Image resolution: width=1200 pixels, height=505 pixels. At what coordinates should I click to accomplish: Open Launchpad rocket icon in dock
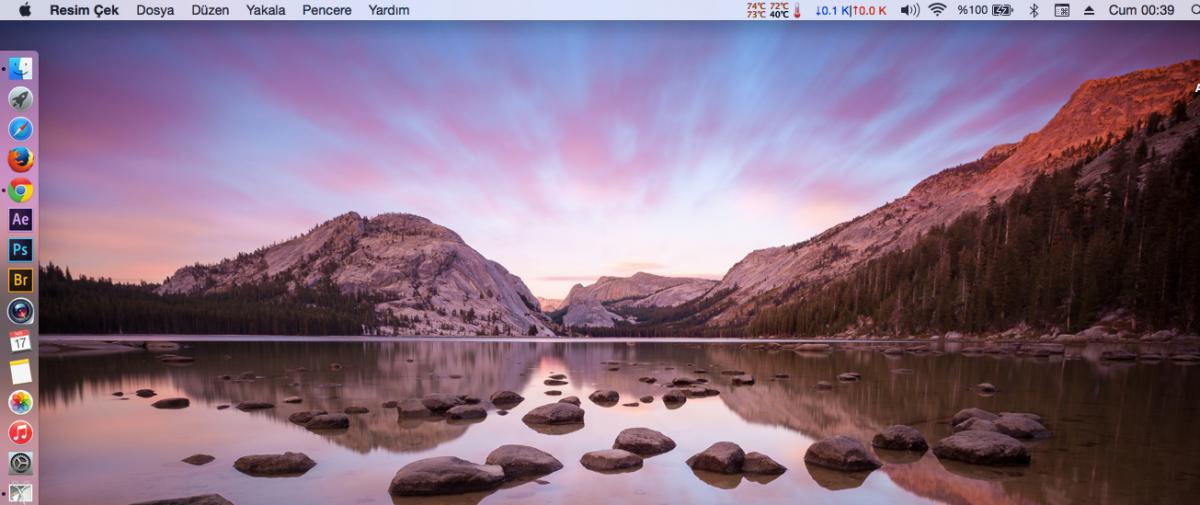tap(20, 99)
